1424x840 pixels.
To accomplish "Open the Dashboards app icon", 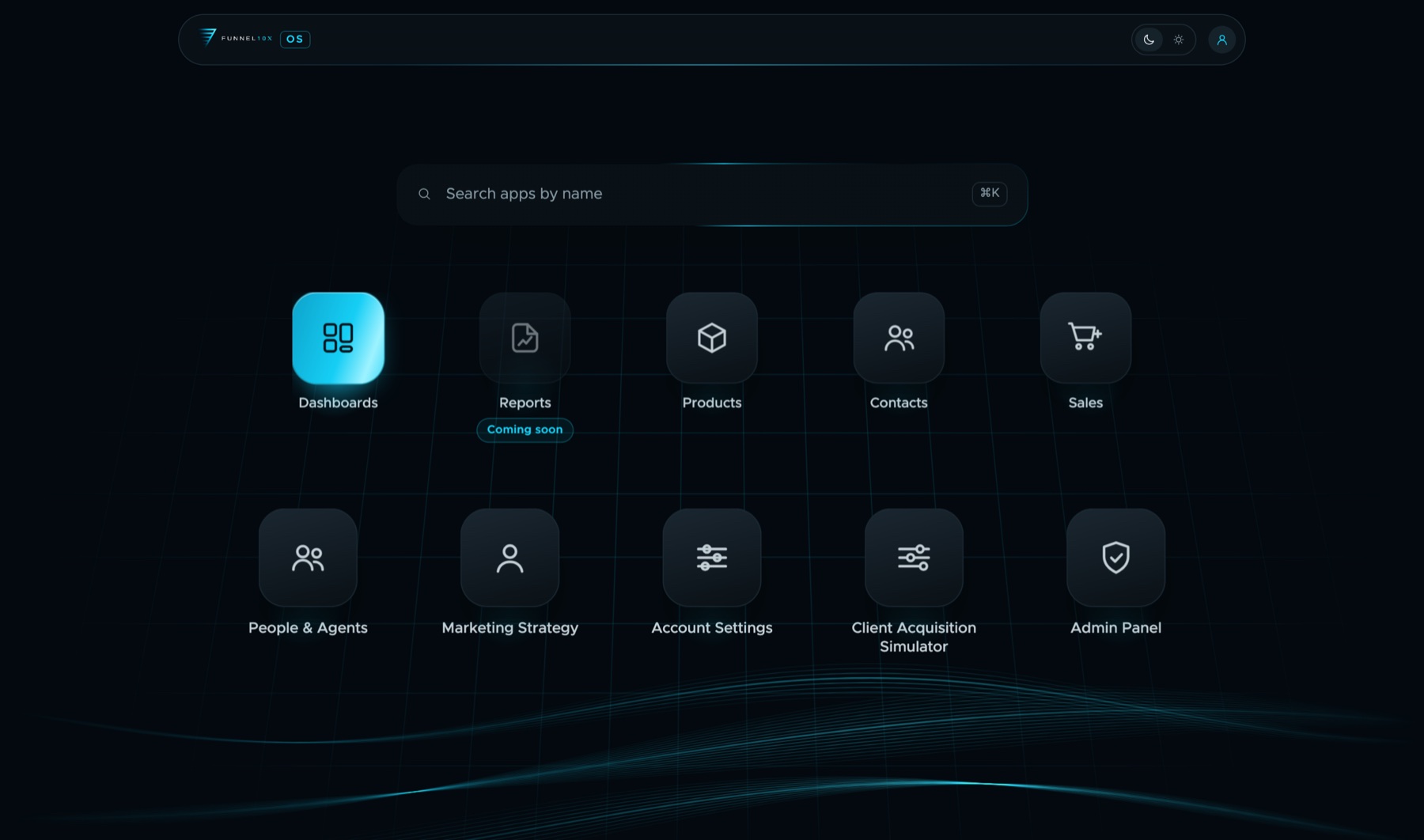I will click(x=338, y=338).
